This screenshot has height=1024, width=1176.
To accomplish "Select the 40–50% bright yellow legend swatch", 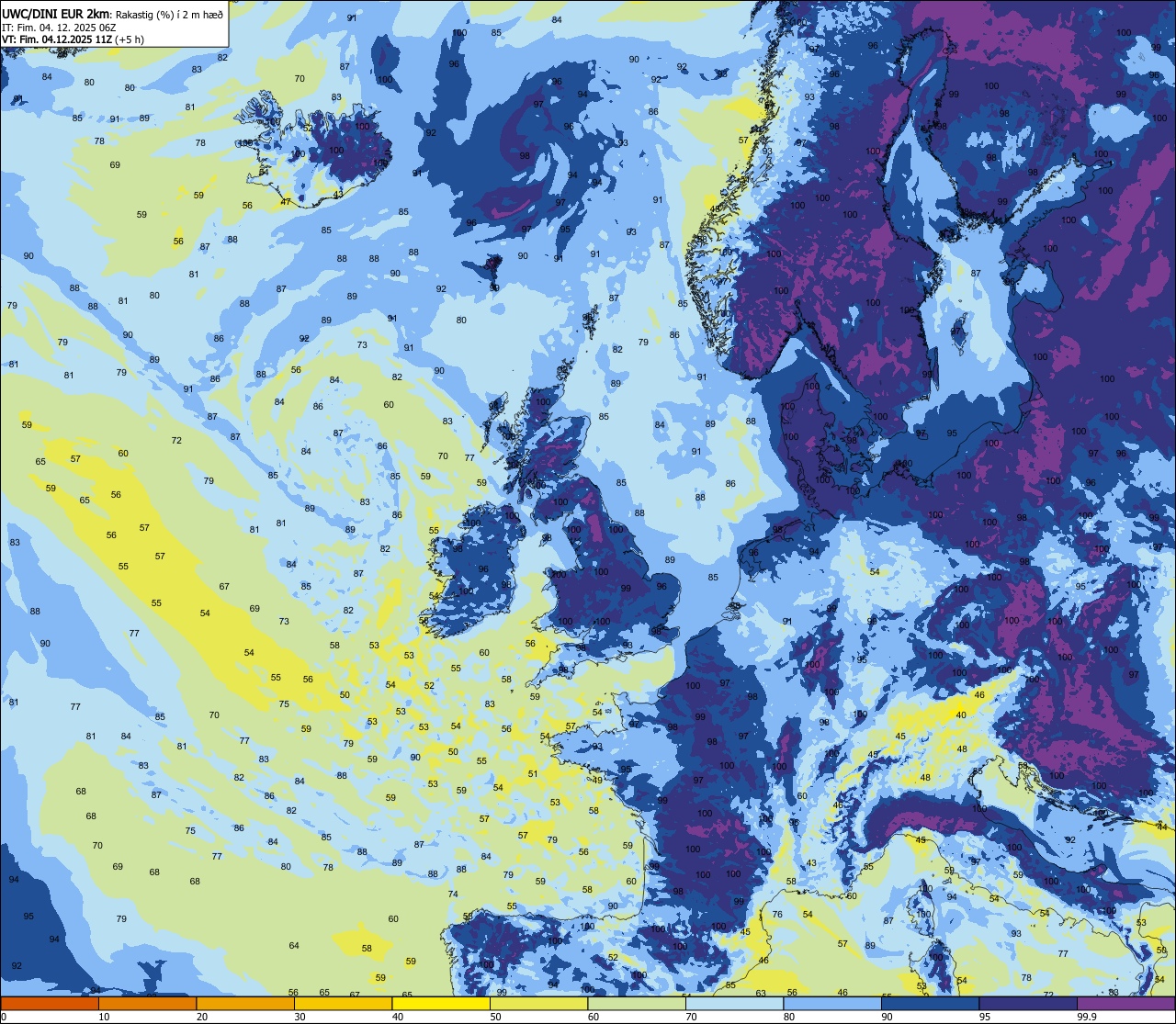I will [441, 1003].
